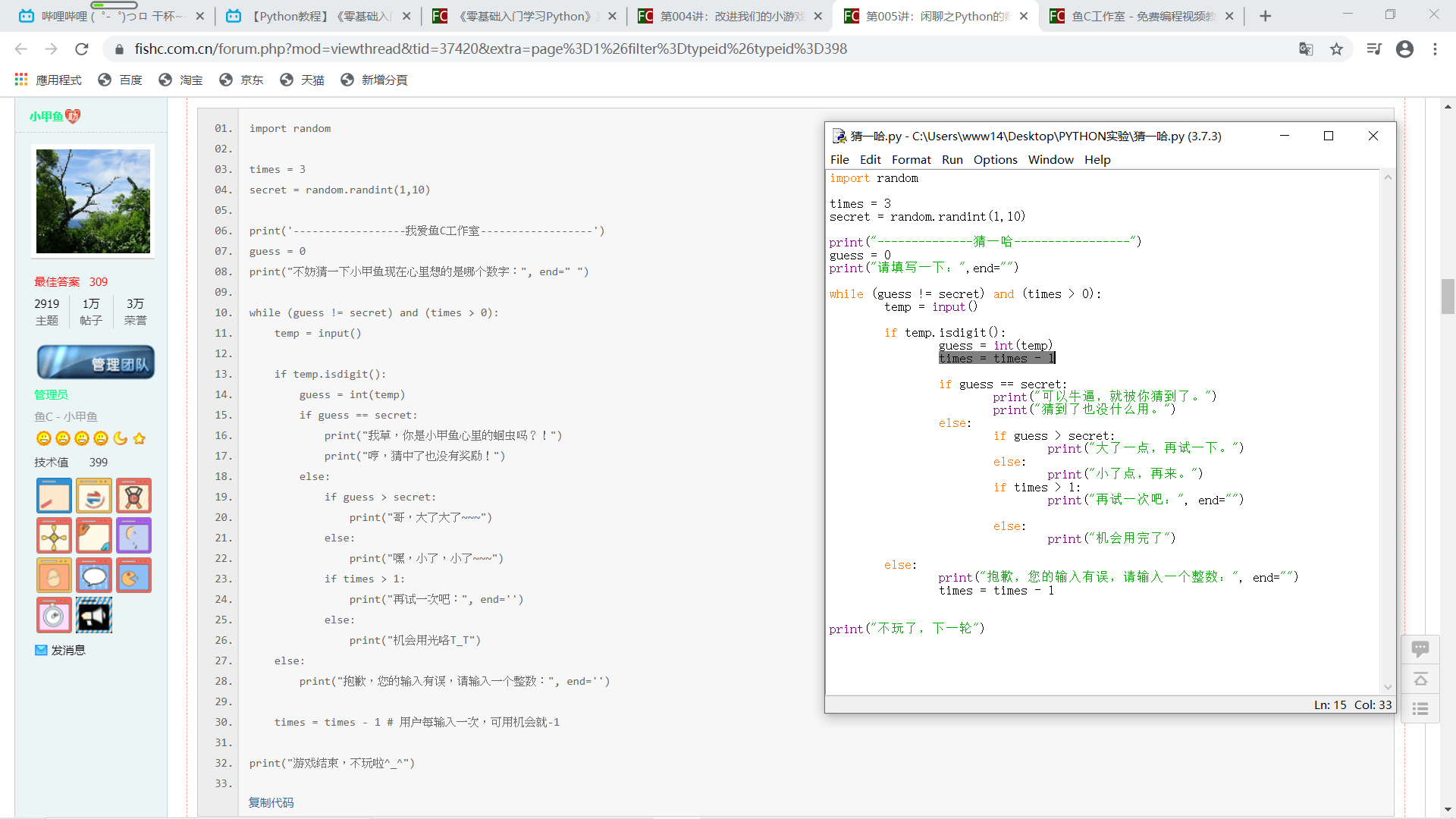
Task: Open a new browser tab
Action: [1265, 16]
